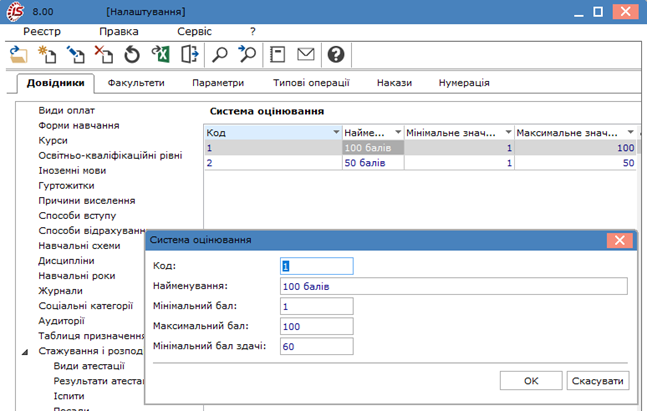This screenshot has height=411, width=647.
Task: Select Курси in the tree
Action: [x=53, y=141]
